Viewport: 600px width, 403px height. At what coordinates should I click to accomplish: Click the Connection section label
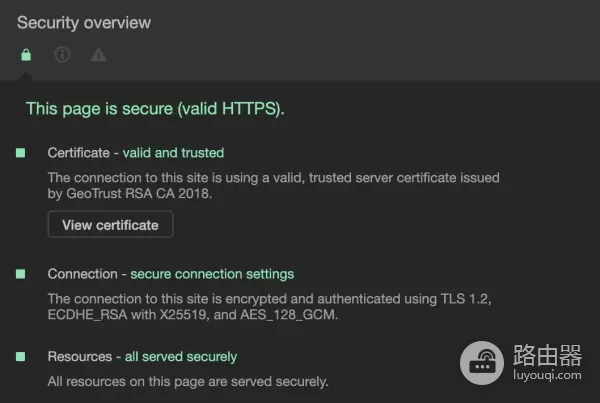coord(78,274)
